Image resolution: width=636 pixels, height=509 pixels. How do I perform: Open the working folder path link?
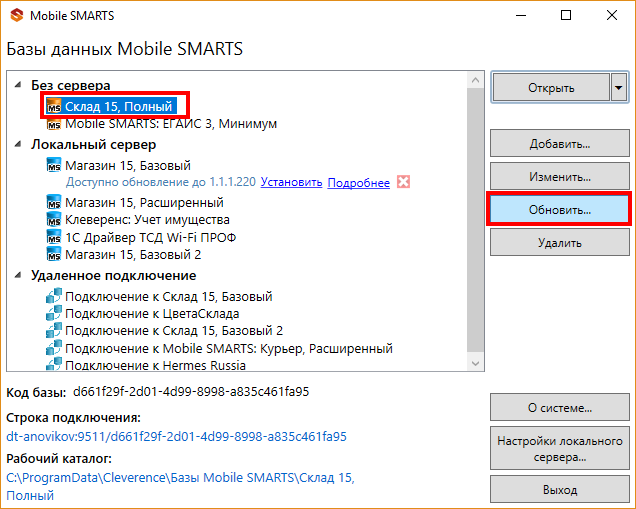click(180, 486)
